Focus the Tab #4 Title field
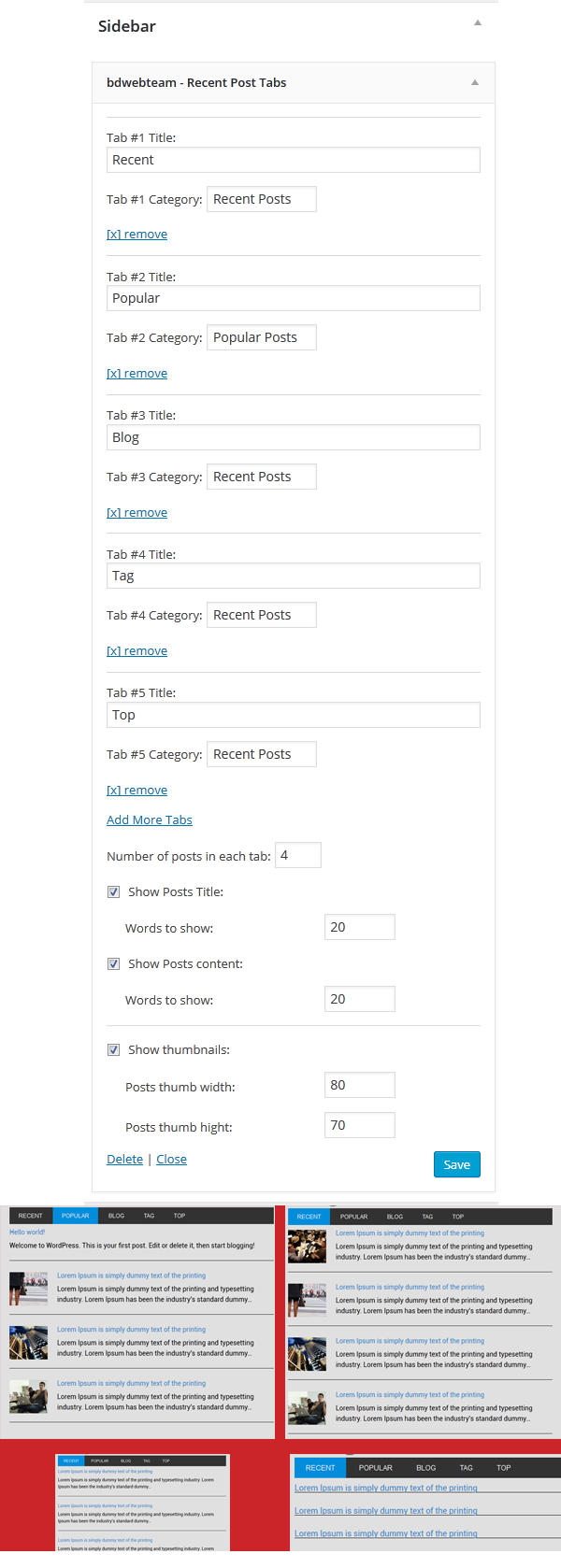 (x=293, y=577)
